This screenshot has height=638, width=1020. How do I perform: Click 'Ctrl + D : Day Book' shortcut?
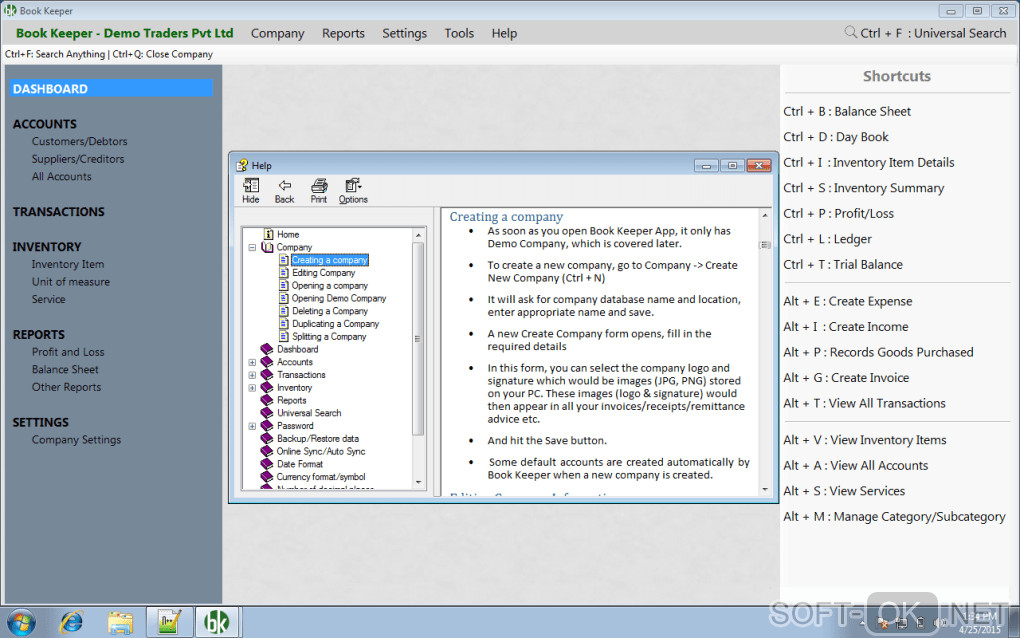pos(836,137)
